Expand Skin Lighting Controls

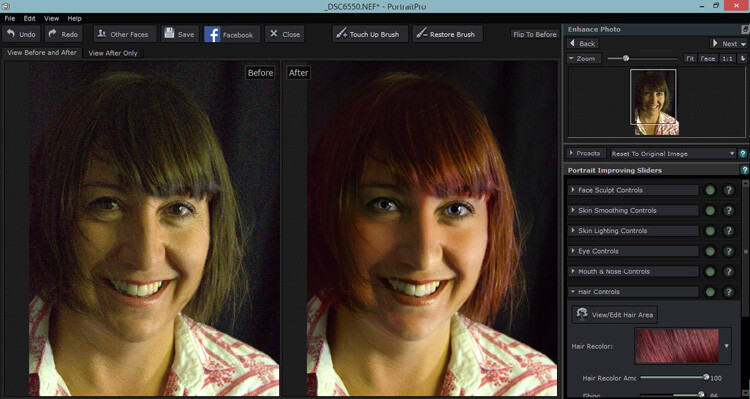[x=634, y=231]
